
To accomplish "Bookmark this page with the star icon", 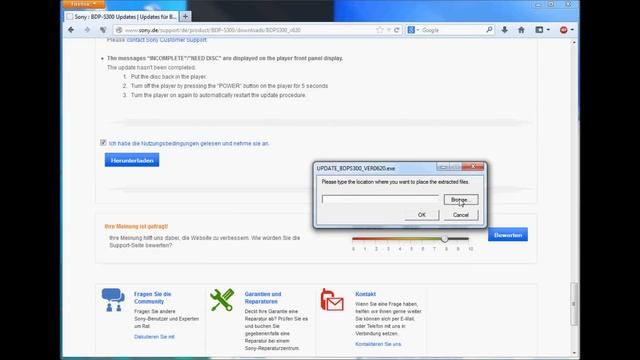I will 380,30.
